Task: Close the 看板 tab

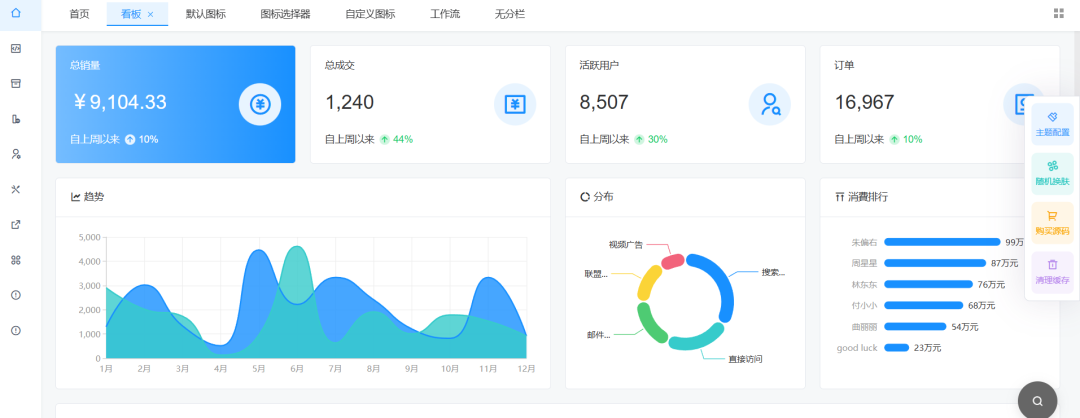Action: pos(150,14)
